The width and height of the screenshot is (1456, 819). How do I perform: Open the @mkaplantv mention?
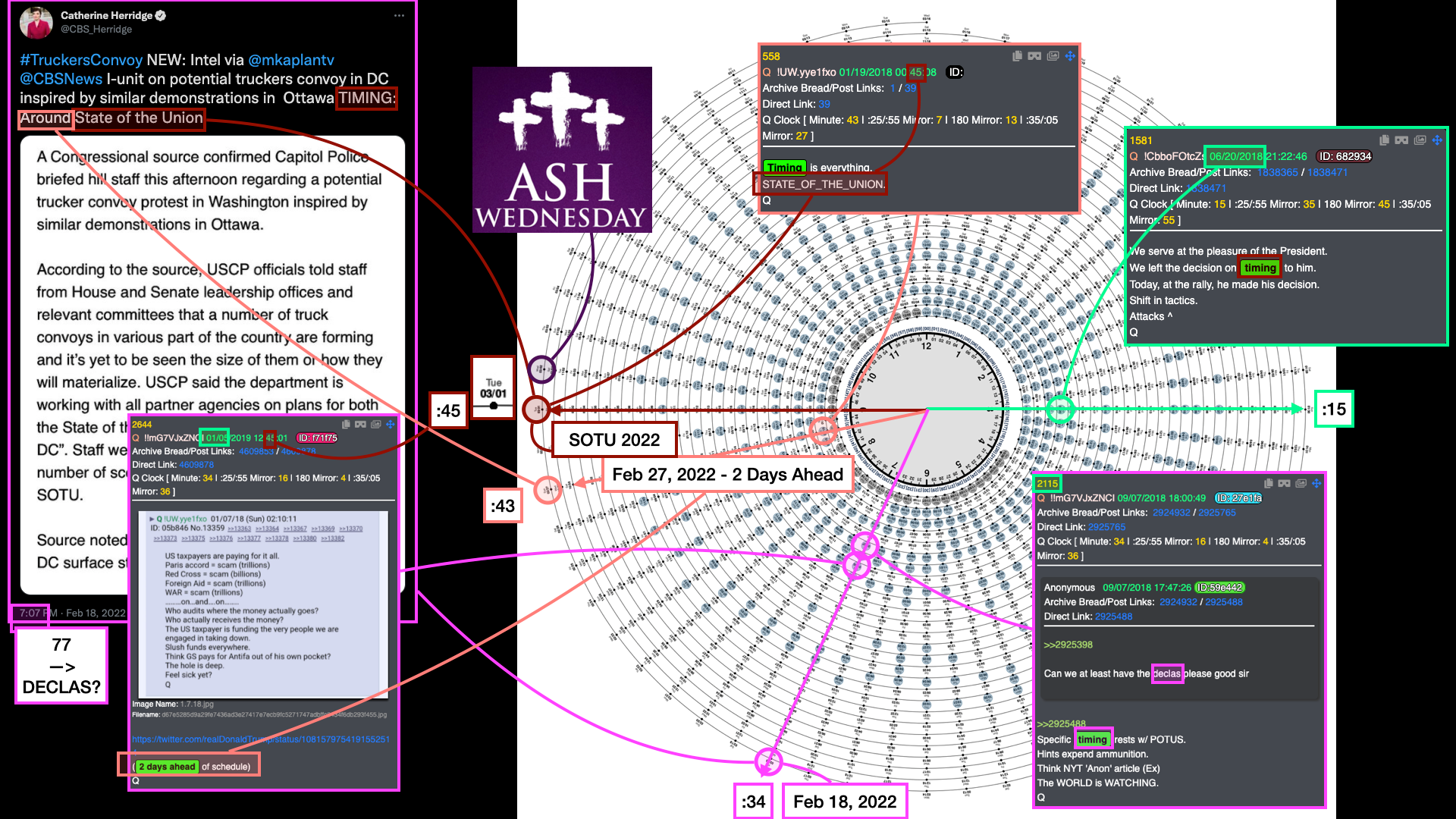291,60
